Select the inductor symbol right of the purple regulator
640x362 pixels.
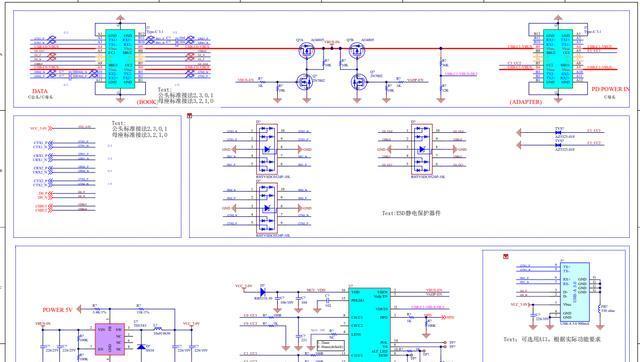(158, 329)
